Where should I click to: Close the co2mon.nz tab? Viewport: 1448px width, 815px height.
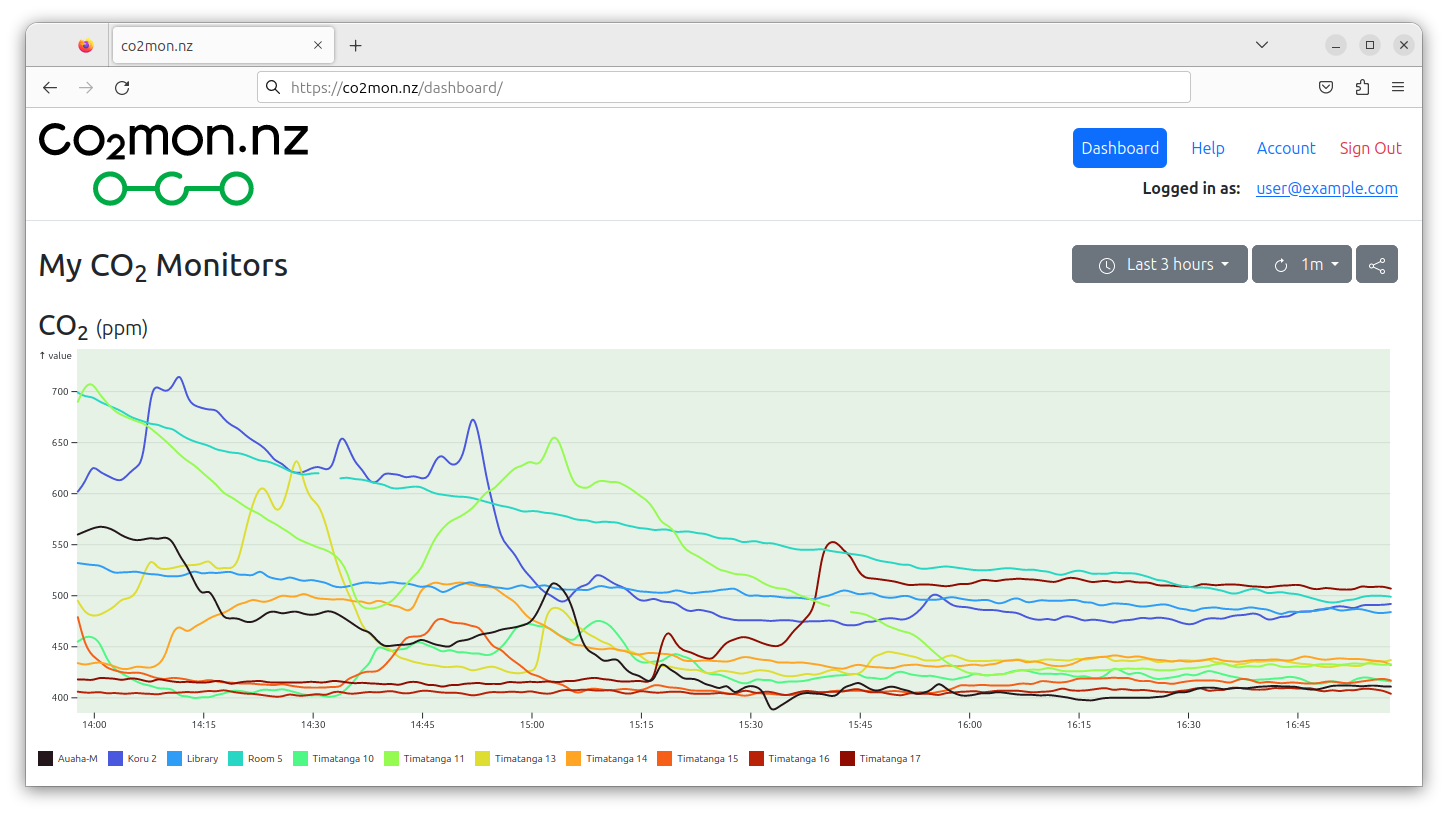tap(318, 45)
